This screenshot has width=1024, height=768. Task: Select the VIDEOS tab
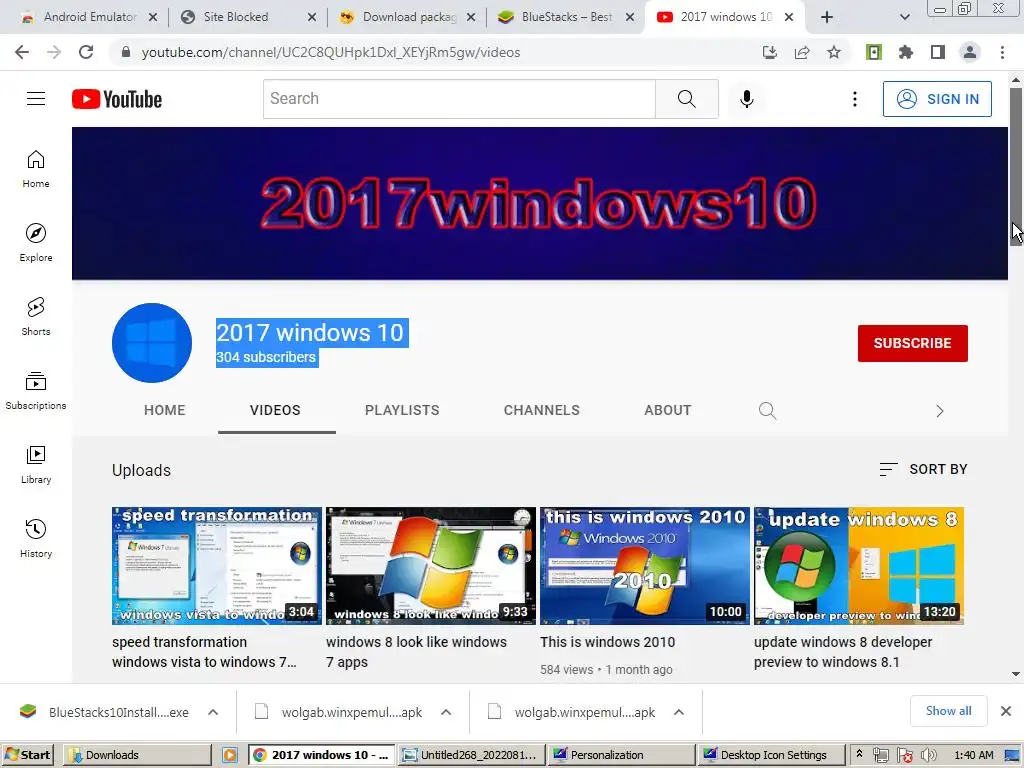(x=275, y=410)
